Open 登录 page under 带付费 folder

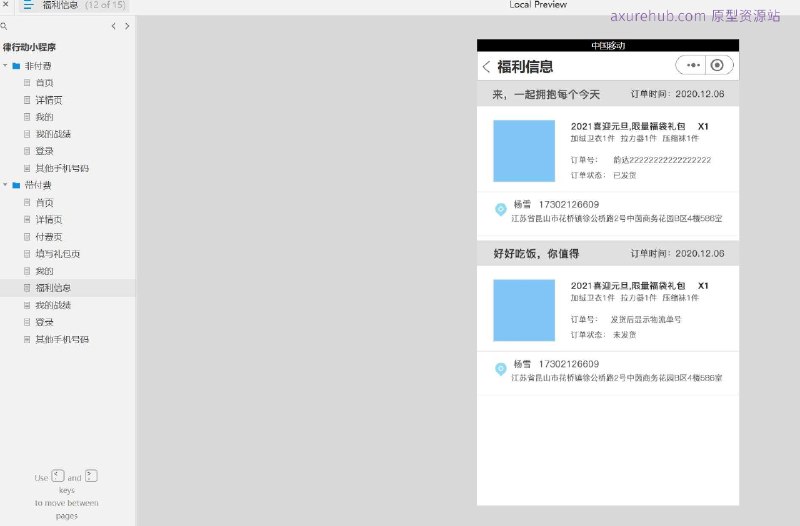(44, 322)
